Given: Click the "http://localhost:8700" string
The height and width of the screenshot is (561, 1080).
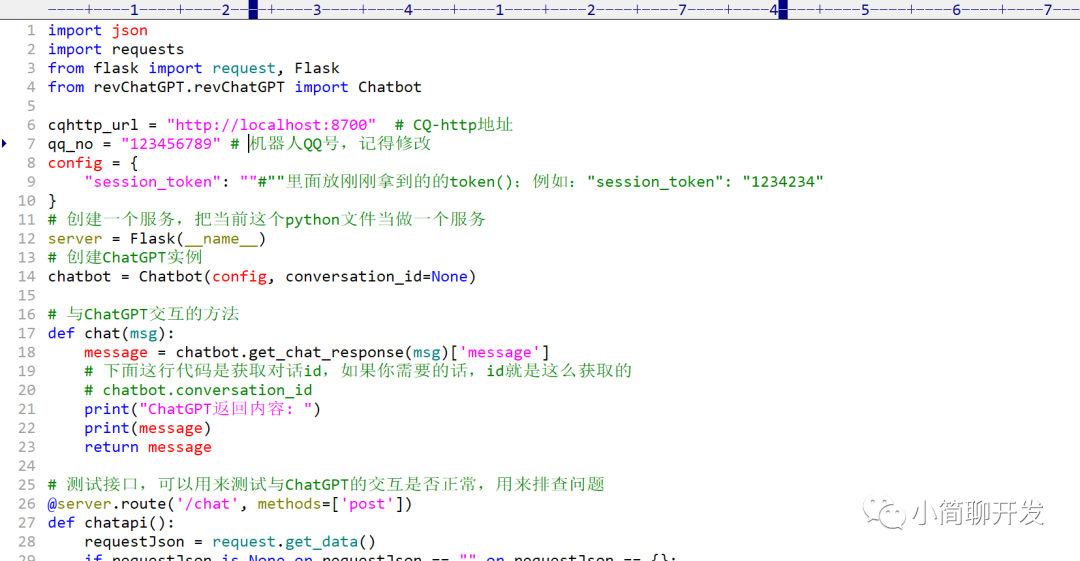Looking at the screenshot, I should tap(271, 125).
